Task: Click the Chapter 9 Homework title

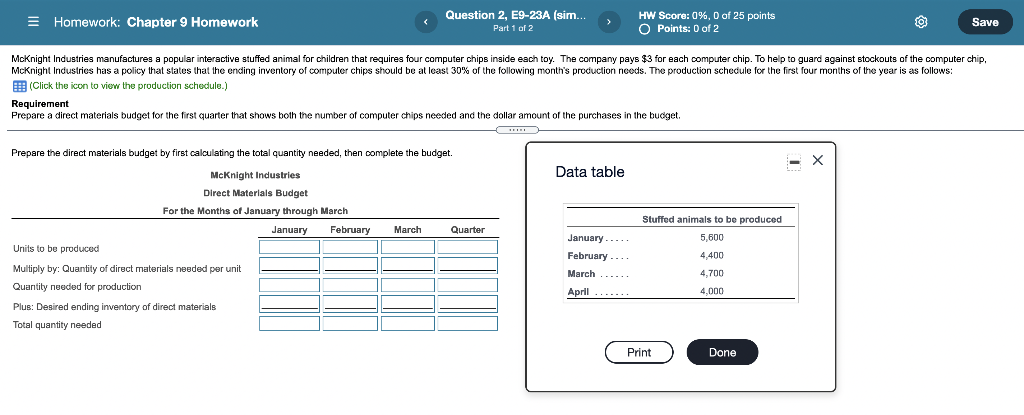Action: (192, 22)
